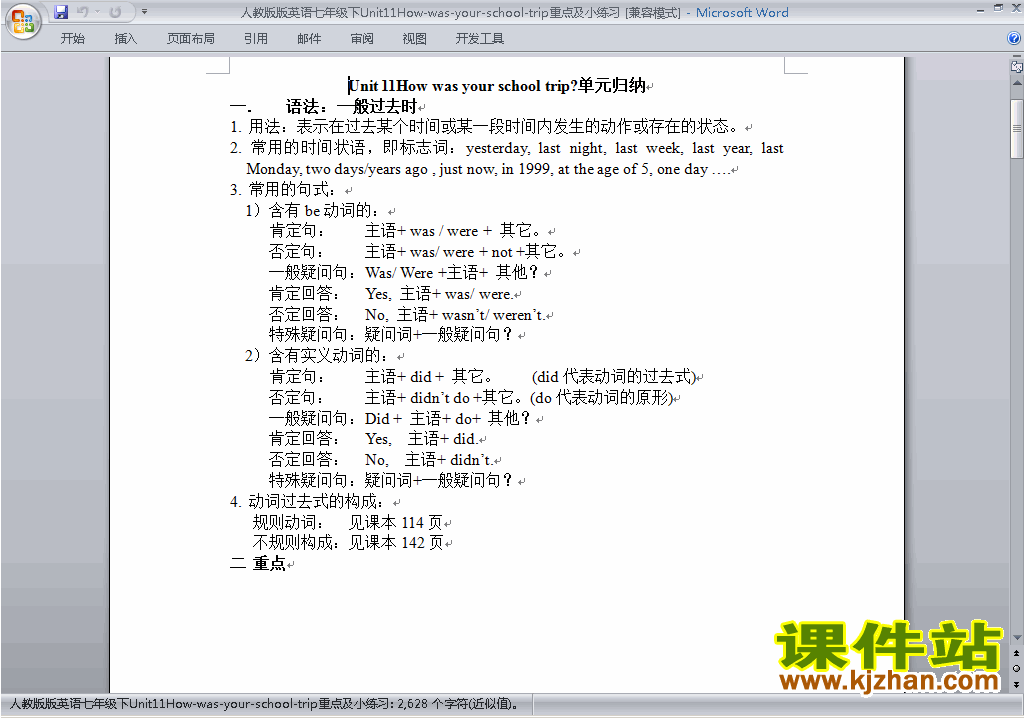
Task: Click the text 'No, 主语+ wasn't/ weren't.'
Action: [x=455, y=315]
